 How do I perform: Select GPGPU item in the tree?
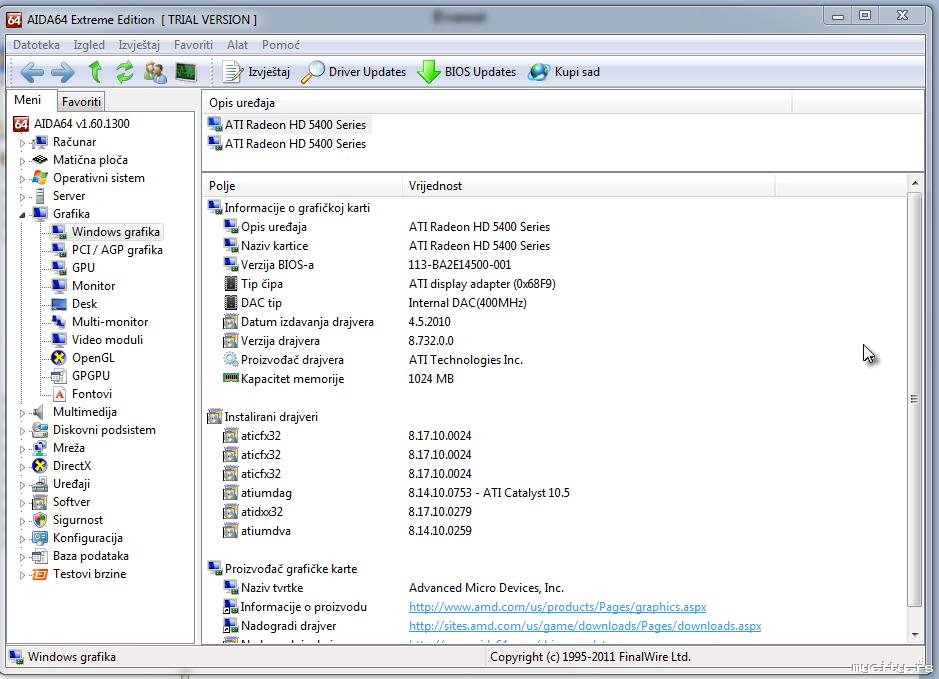[x=90, y=376]
